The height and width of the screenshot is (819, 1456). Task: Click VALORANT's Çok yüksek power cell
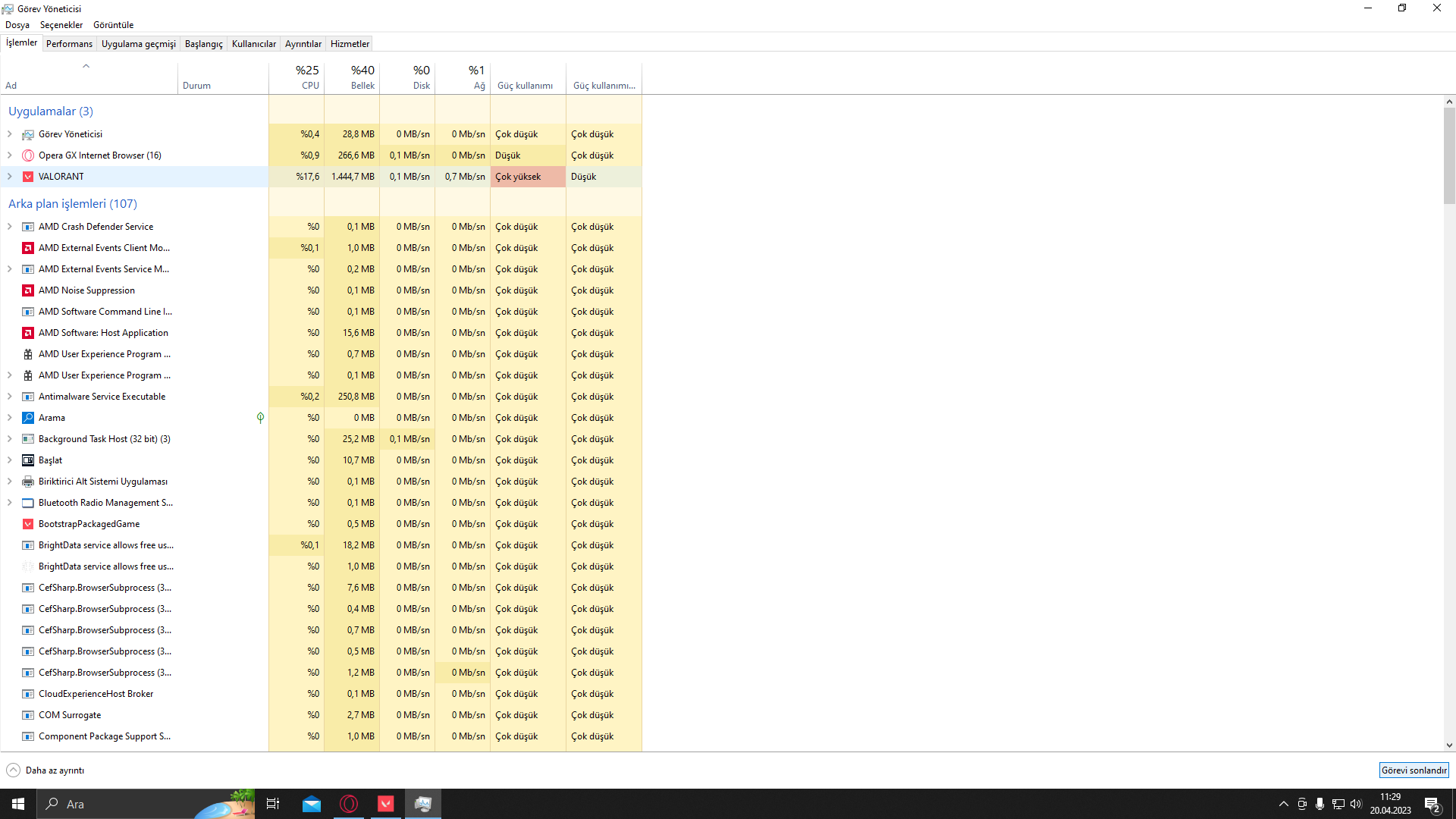[x=528, y=177]
